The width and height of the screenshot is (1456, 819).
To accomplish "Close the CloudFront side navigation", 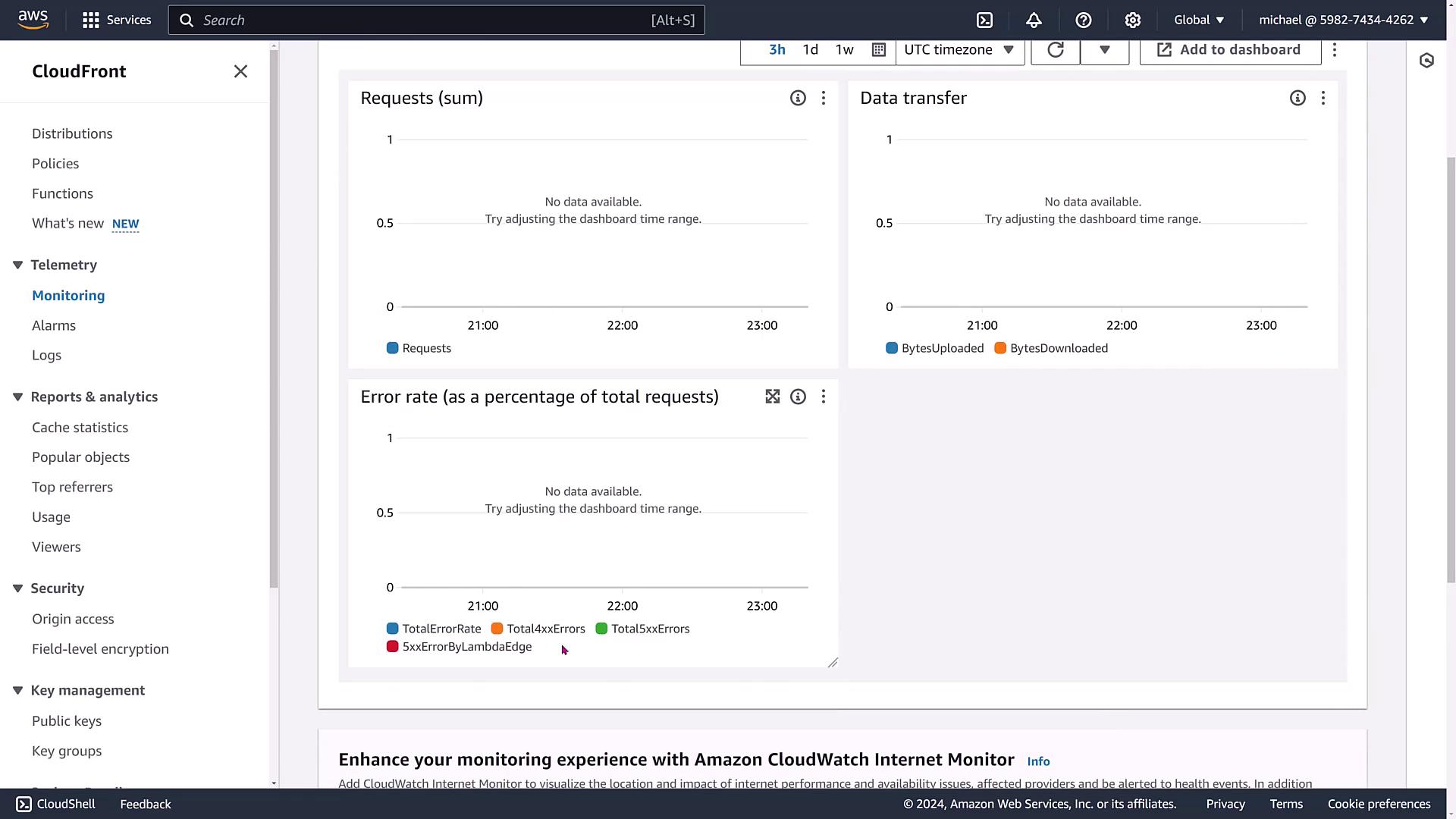I will 240,71.
